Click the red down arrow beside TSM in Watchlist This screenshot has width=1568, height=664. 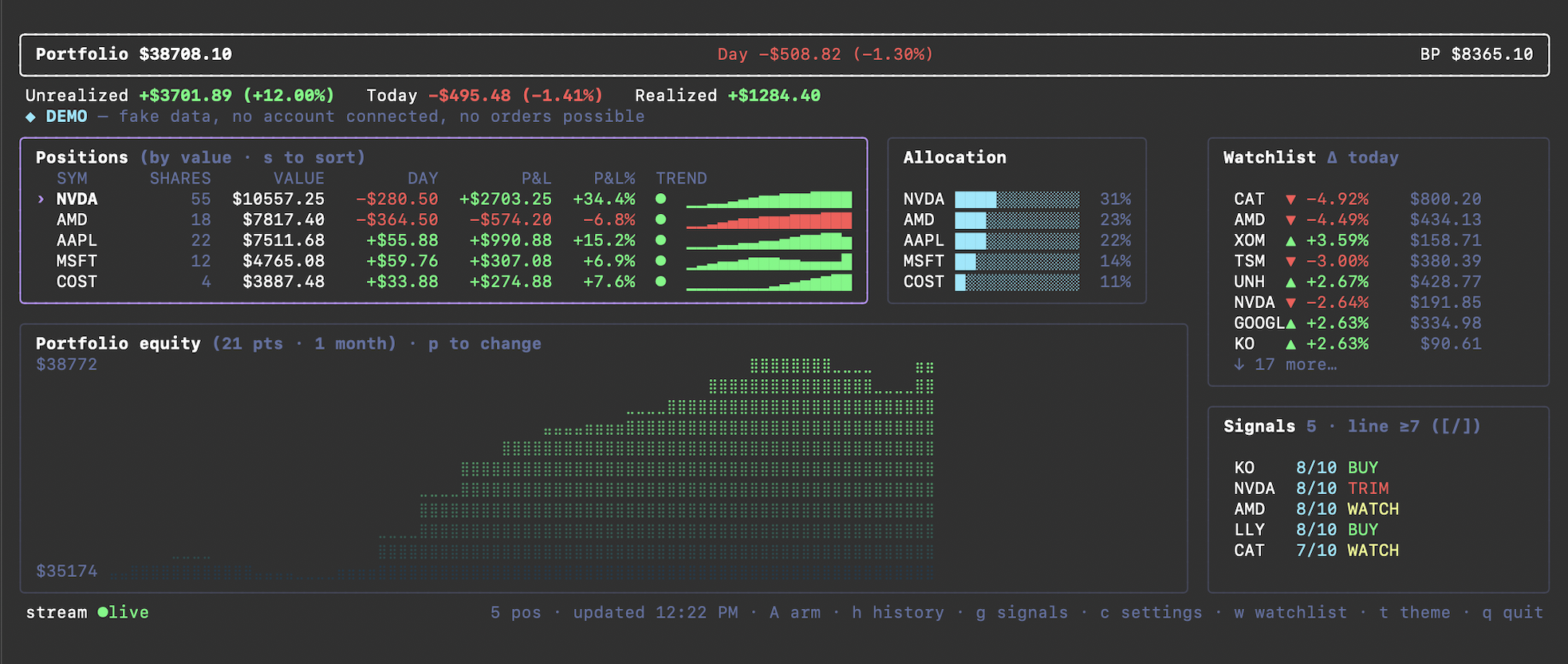pyautogui.click(x=1290, y=262)
